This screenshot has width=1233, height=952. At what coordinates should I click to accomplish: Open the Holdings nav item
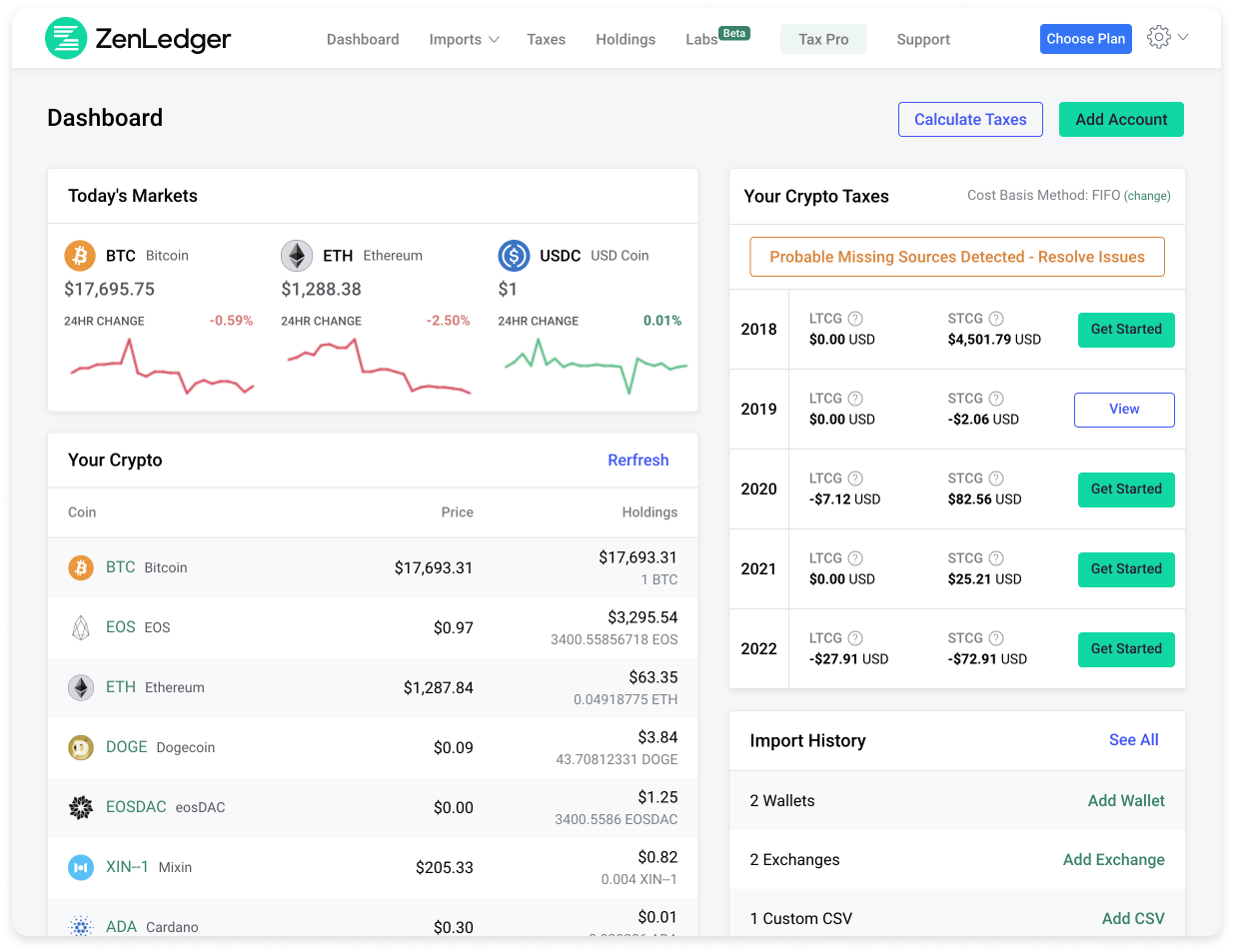[x=625, y=39]
